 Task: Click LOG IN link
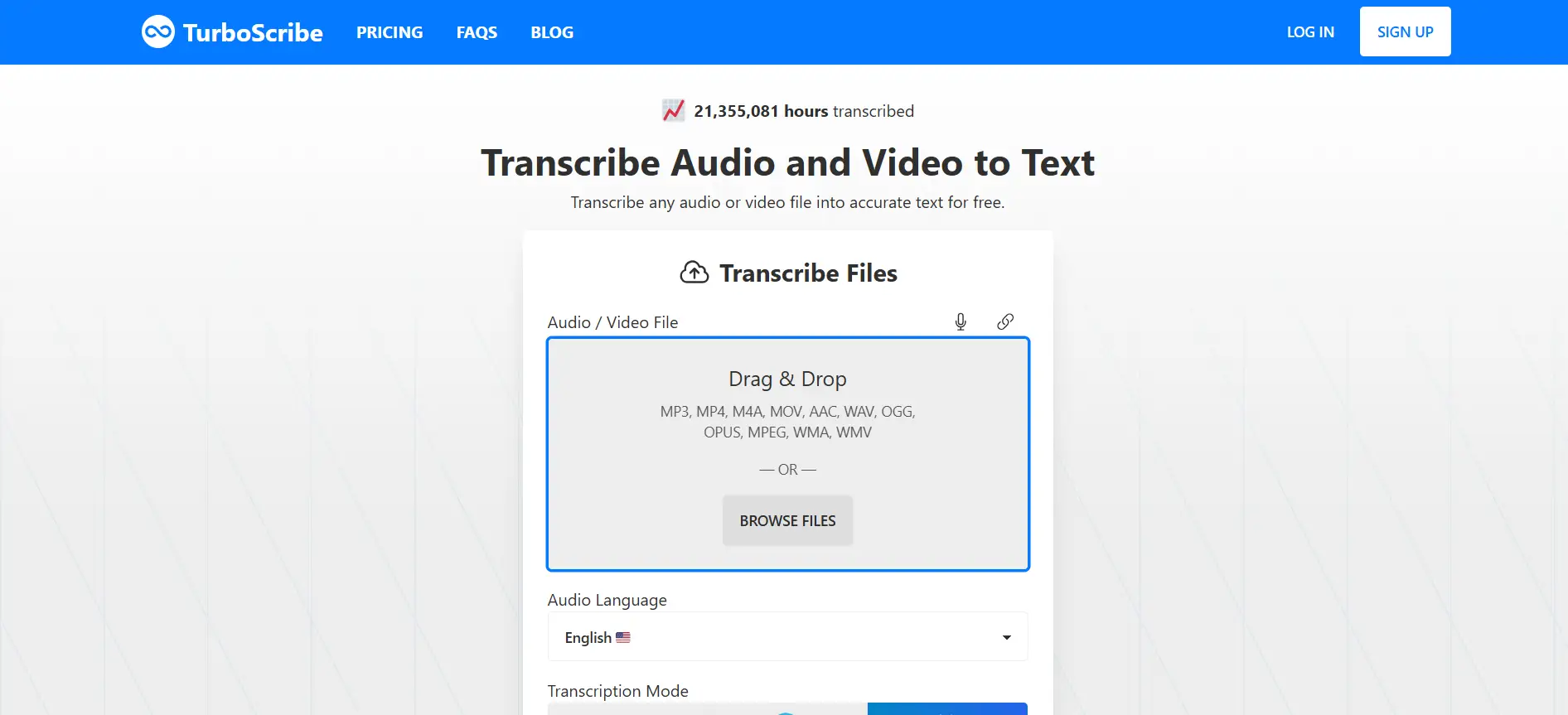coord(1310,32)
